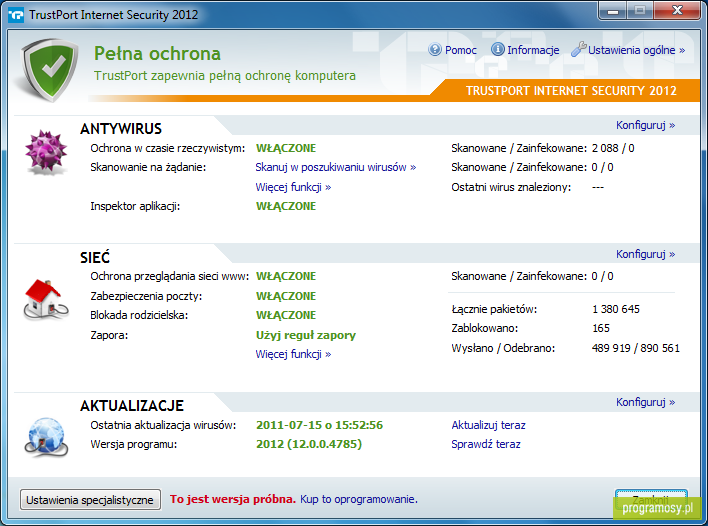708x526 pixels.
Task: Open Konfiguruj for the Aktualizacje section
Action: [645, 402]
